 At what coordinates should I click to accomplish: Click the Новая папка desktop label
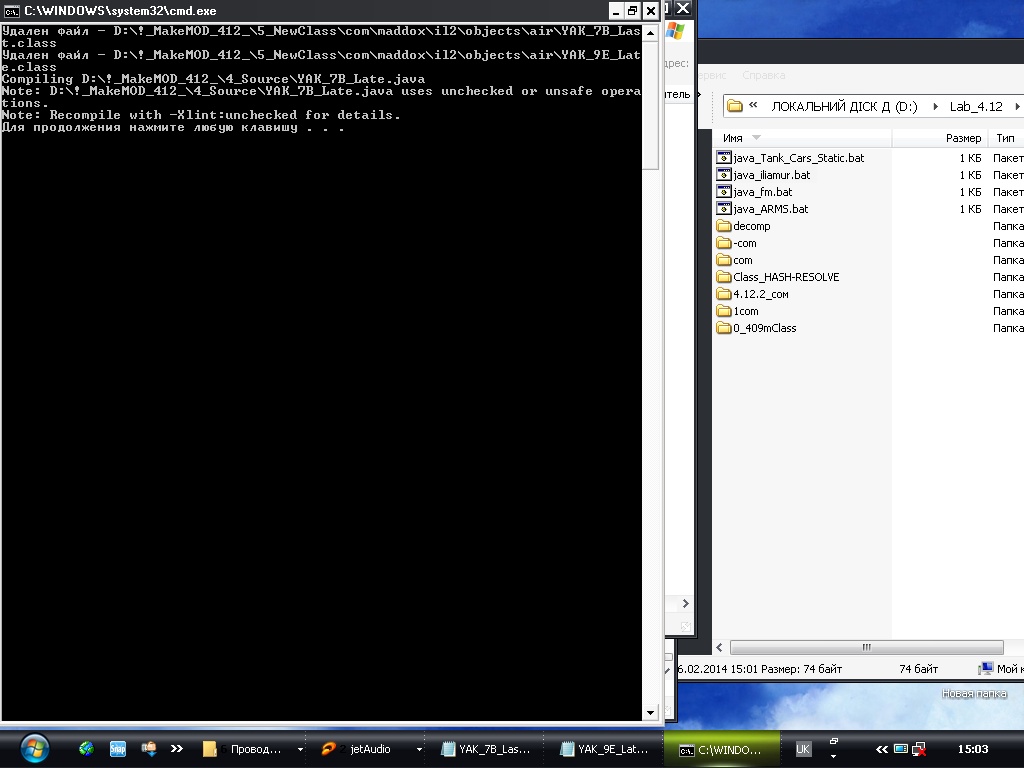(x=974, y=694)
